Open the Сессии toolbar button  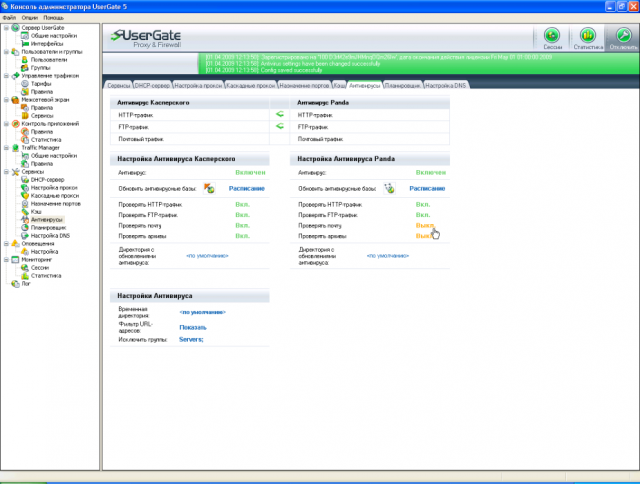552,38
